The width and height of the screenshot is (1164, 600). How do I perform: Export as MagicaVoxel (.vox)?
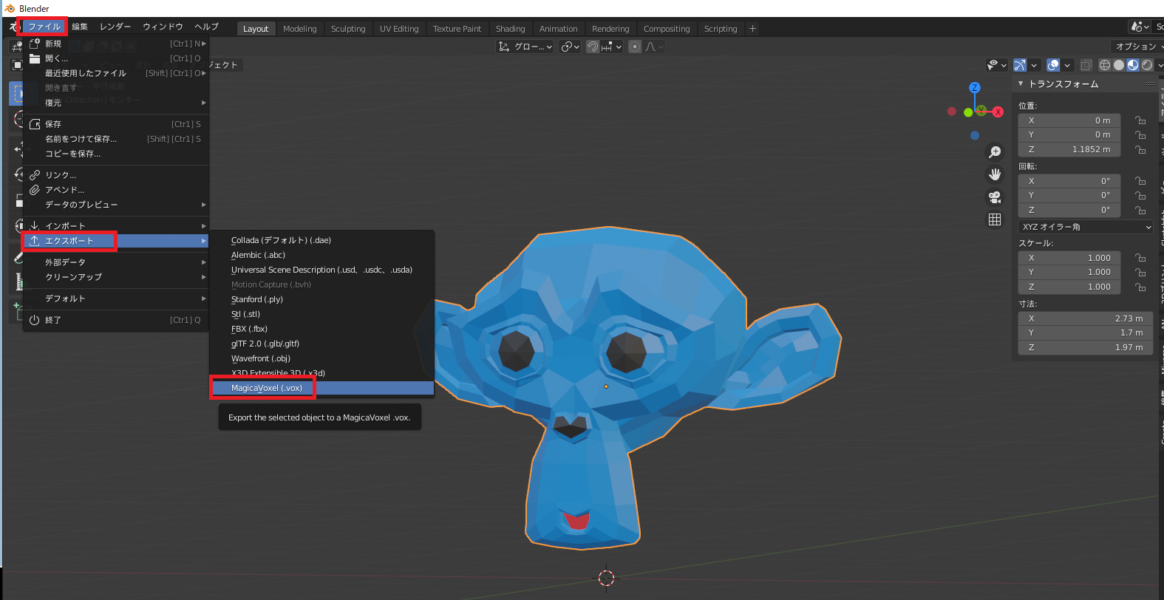pyautogui.click(x=322, y=388)
